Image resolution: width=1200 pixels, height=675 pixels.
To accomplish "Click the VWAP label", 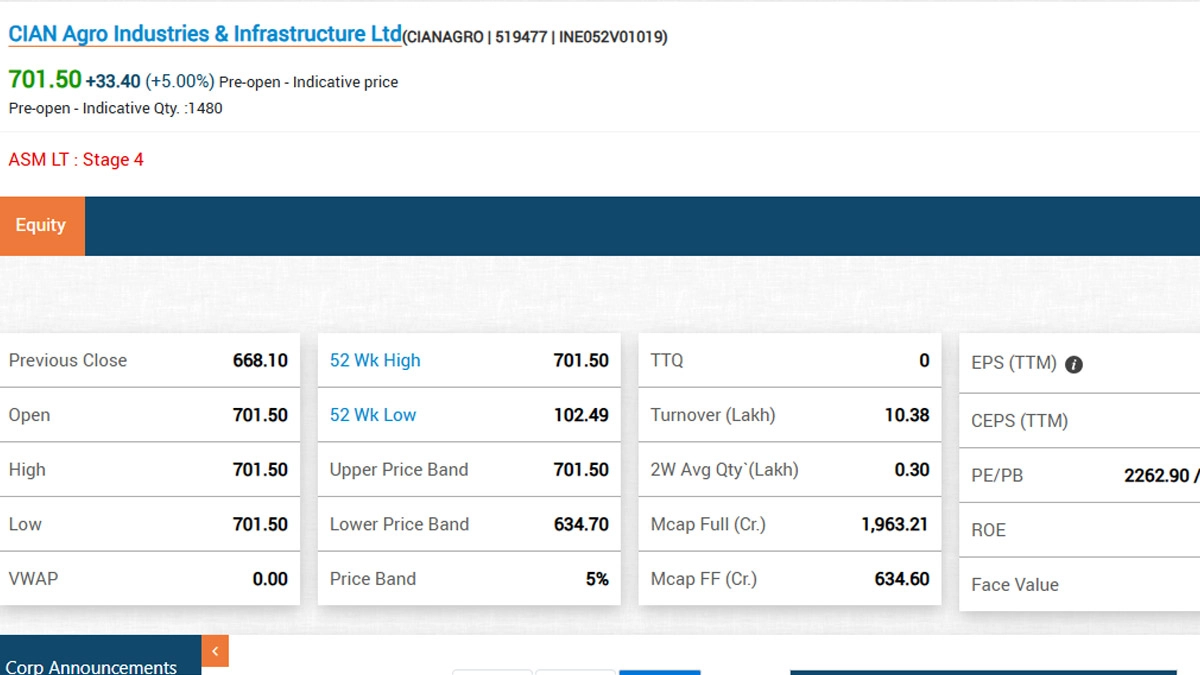I will pos(33,579).
